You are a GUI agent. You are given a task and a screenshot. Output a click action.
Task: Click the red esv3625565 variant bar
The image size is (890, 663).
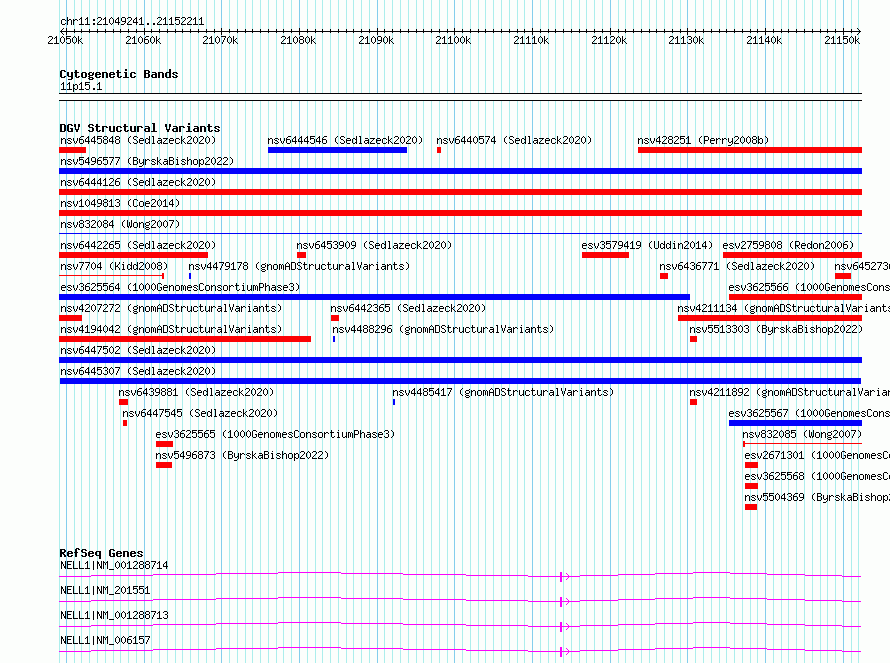(164, 444)
